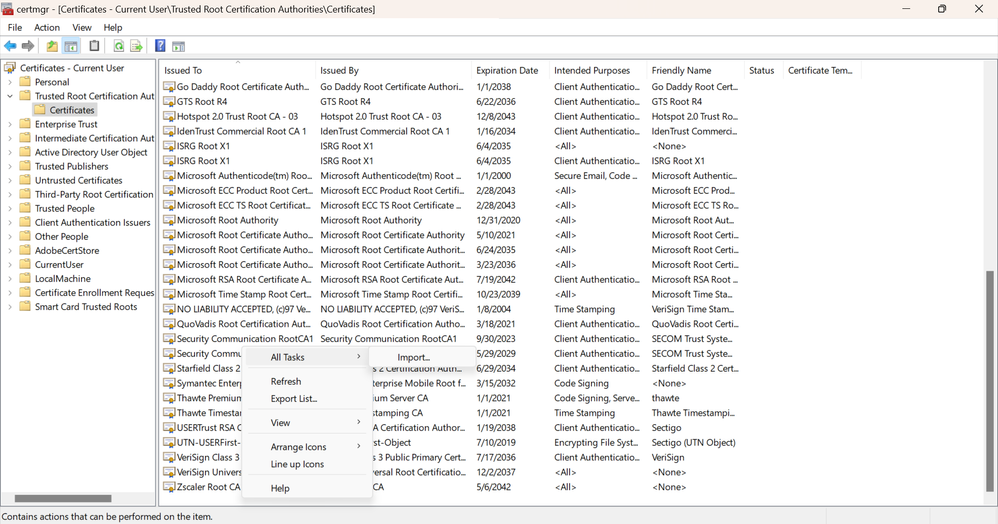This screenshot has height=524, width=998.
Task: Expand the Trusted People tree node
Action: 10,208
